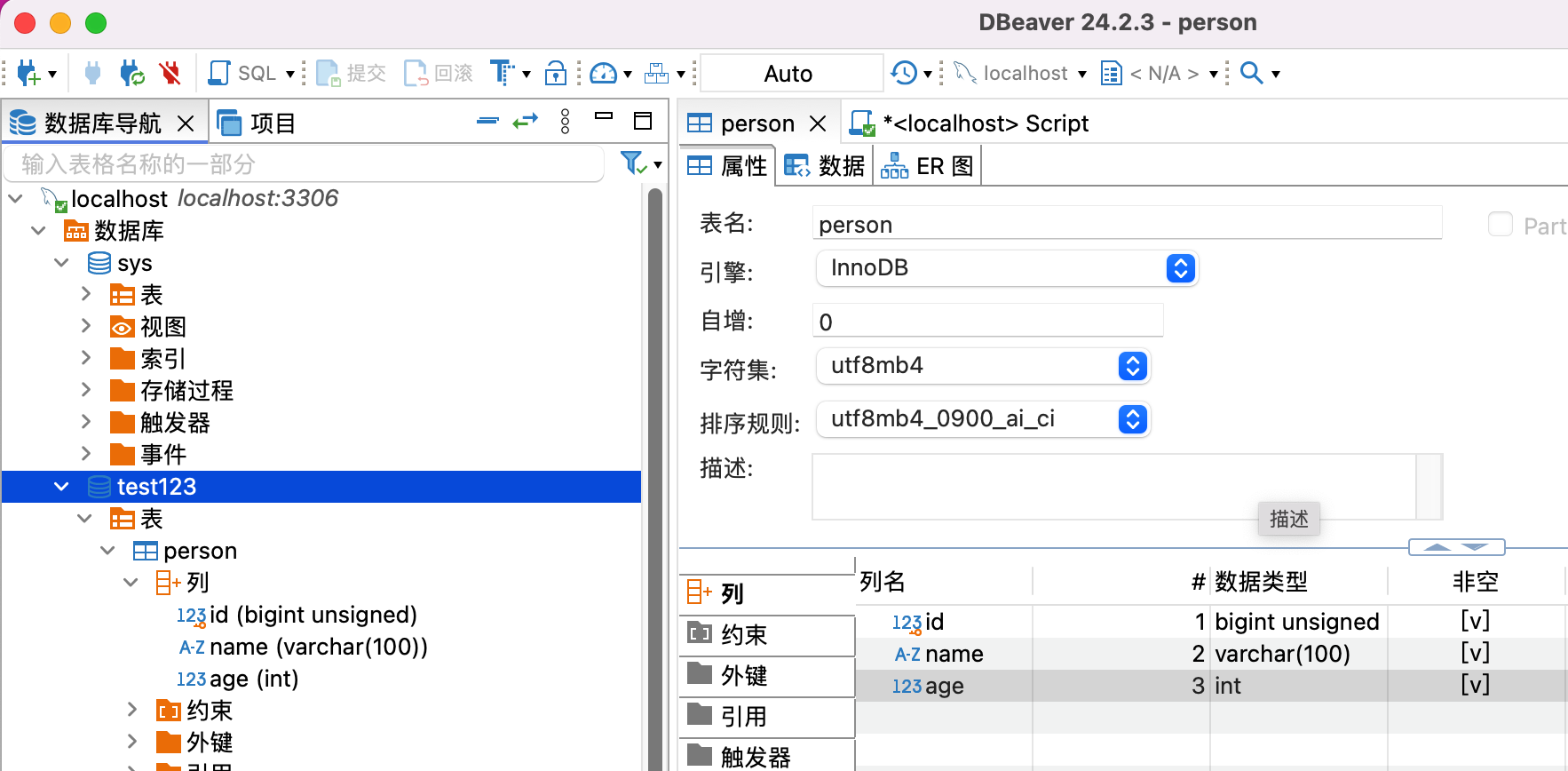Click the network tunnel icon in toolbar
Screen dimensions: 1568x771
656,73
